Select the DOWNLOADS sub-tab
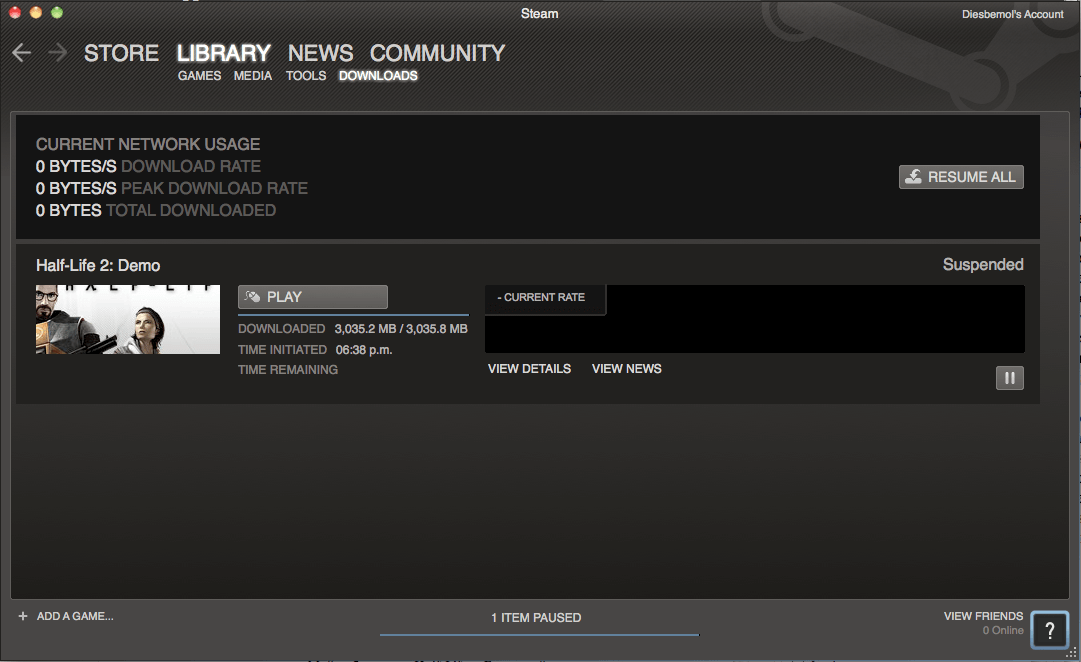 pyautogui.click(x=378, y=76)
